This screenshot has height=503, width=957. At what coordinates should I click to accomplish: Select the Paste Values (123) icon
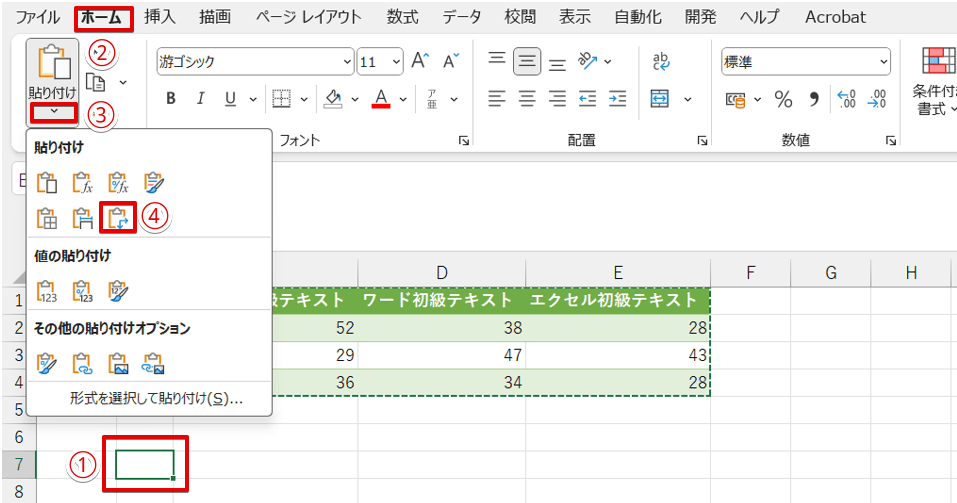pos(47,291)
